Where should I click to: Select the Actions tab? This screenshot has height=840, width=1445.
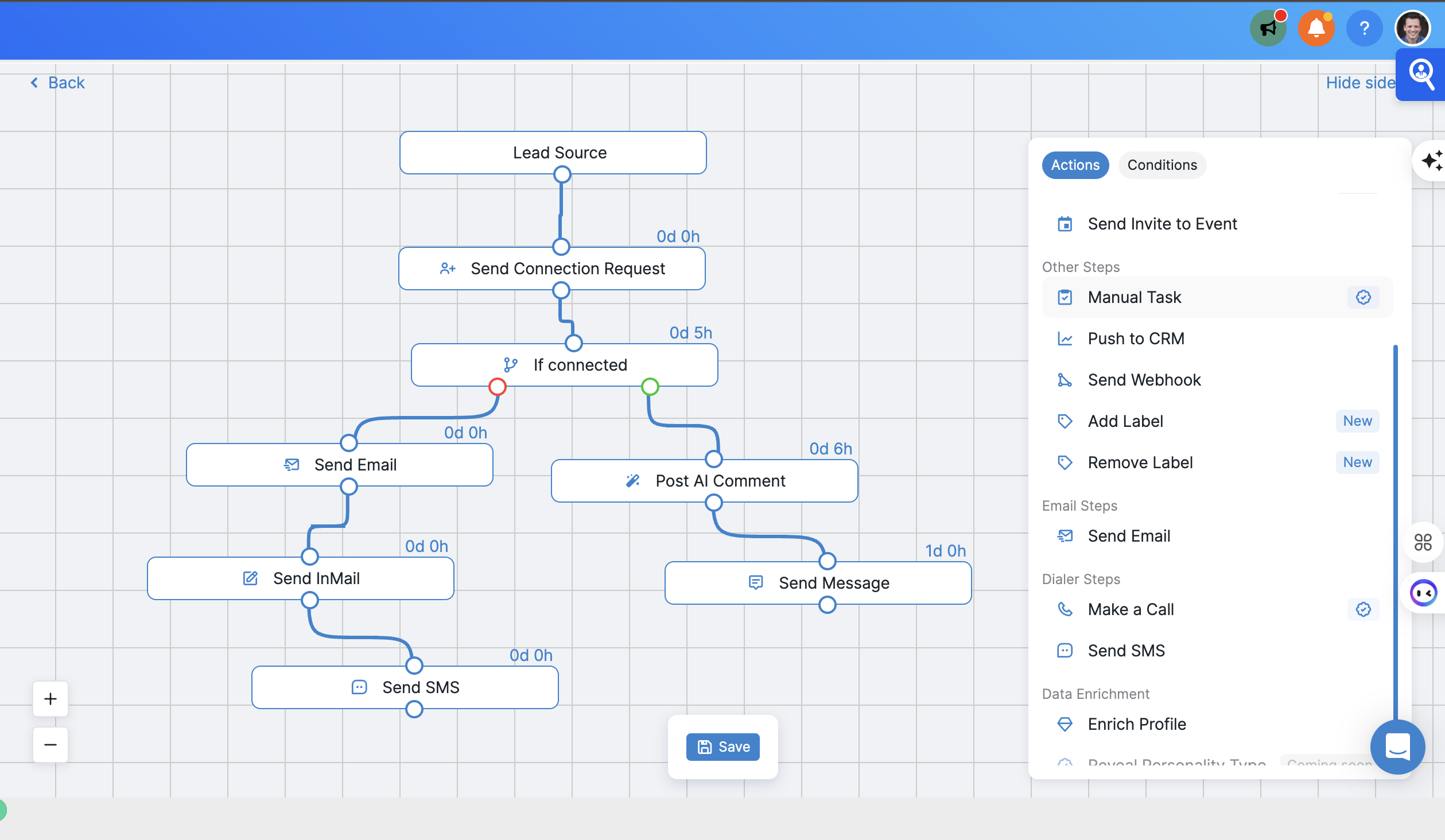(1075, 165)
